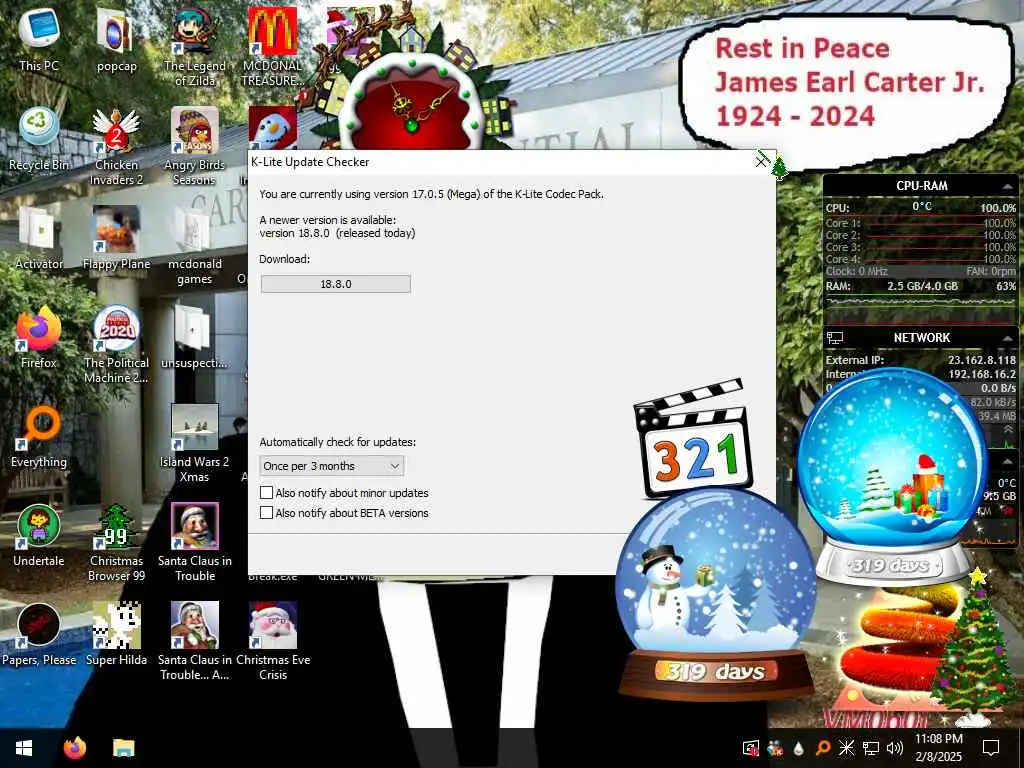Click Firefox on the taskbar
Screen dimensions: 1024x768
point(75,748)
